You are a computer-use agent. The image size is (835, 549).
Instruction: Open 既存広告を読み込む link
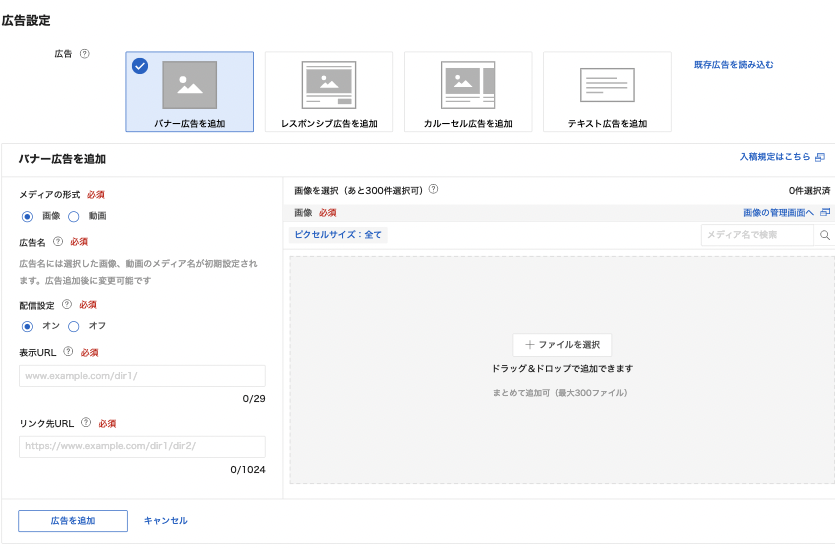coord(733,65)
